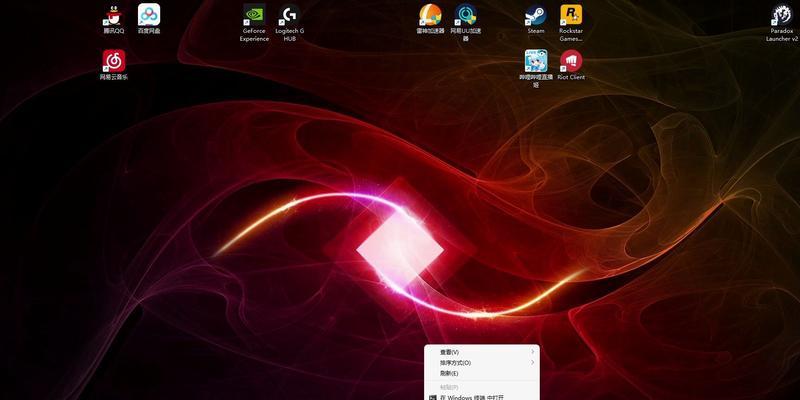Choose 刷新(E) in the context menu

[482, 373]
